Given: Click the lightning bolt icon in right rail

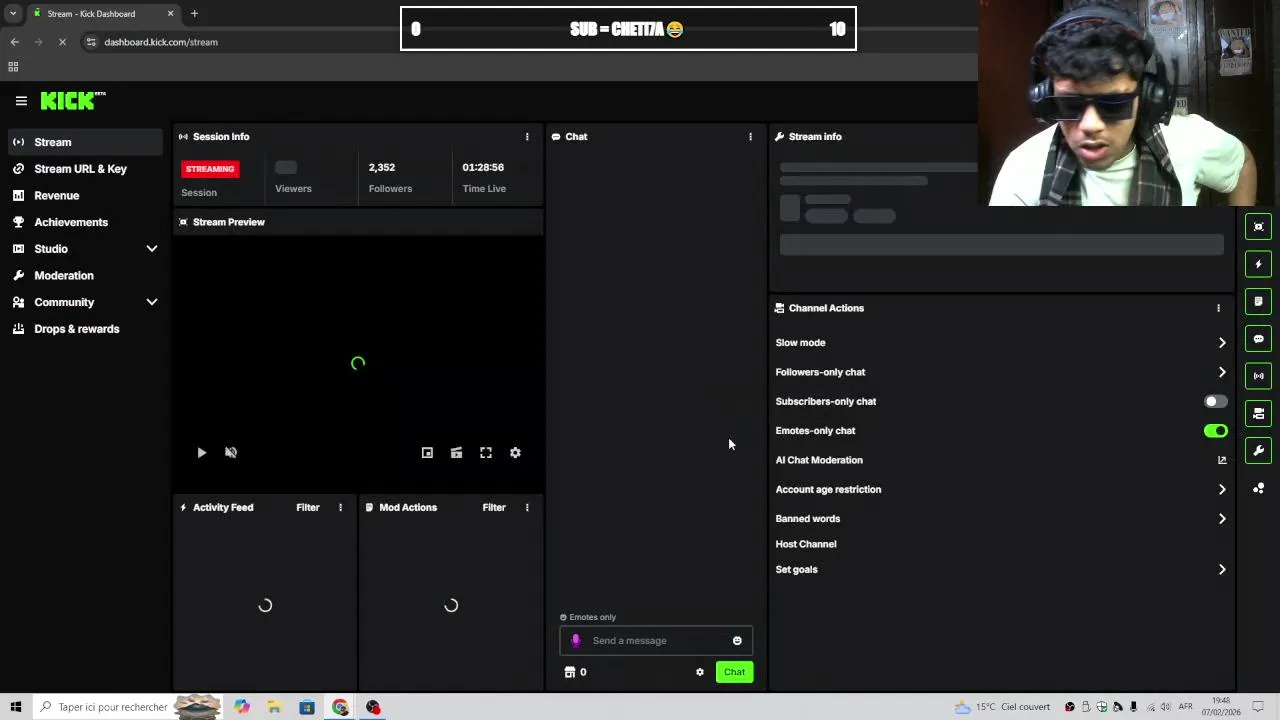Looking at the screenshot, I should pos(1258,264).
